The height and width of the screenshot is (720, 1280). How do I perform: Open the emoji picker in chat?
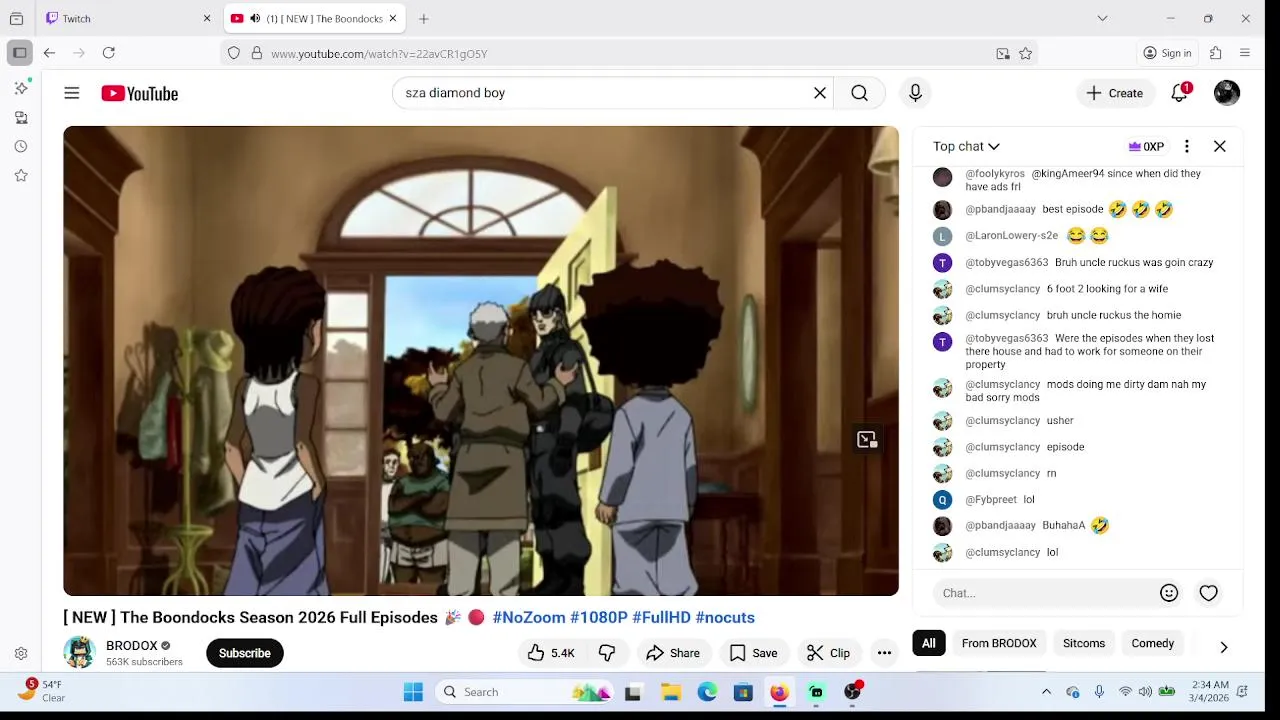1169,593
